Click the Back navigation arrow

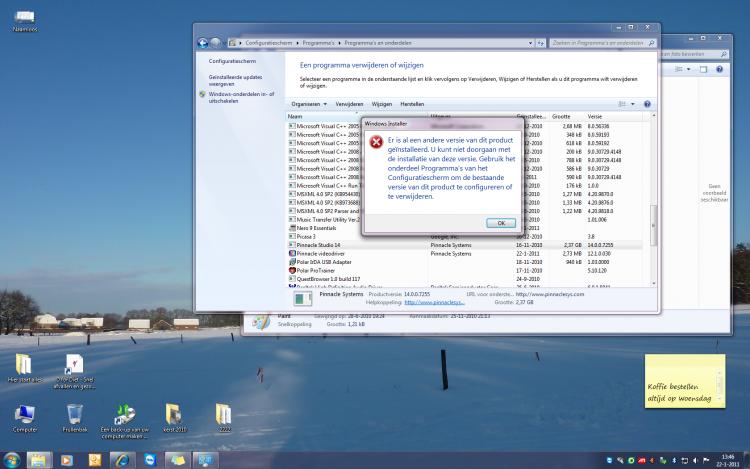pos(203,43)
